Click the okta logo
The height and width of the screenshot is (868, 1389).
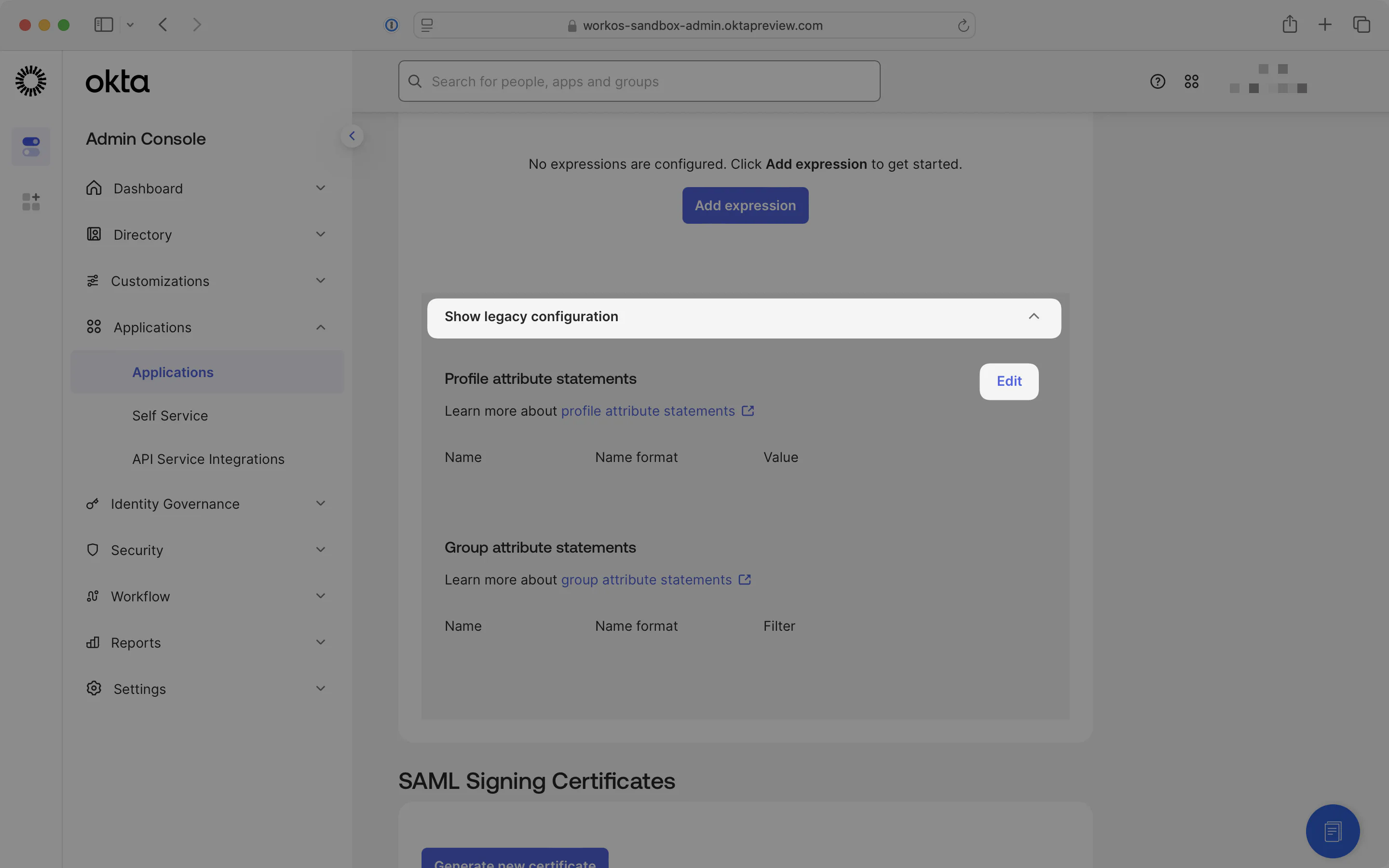click(x=118, y=81)
